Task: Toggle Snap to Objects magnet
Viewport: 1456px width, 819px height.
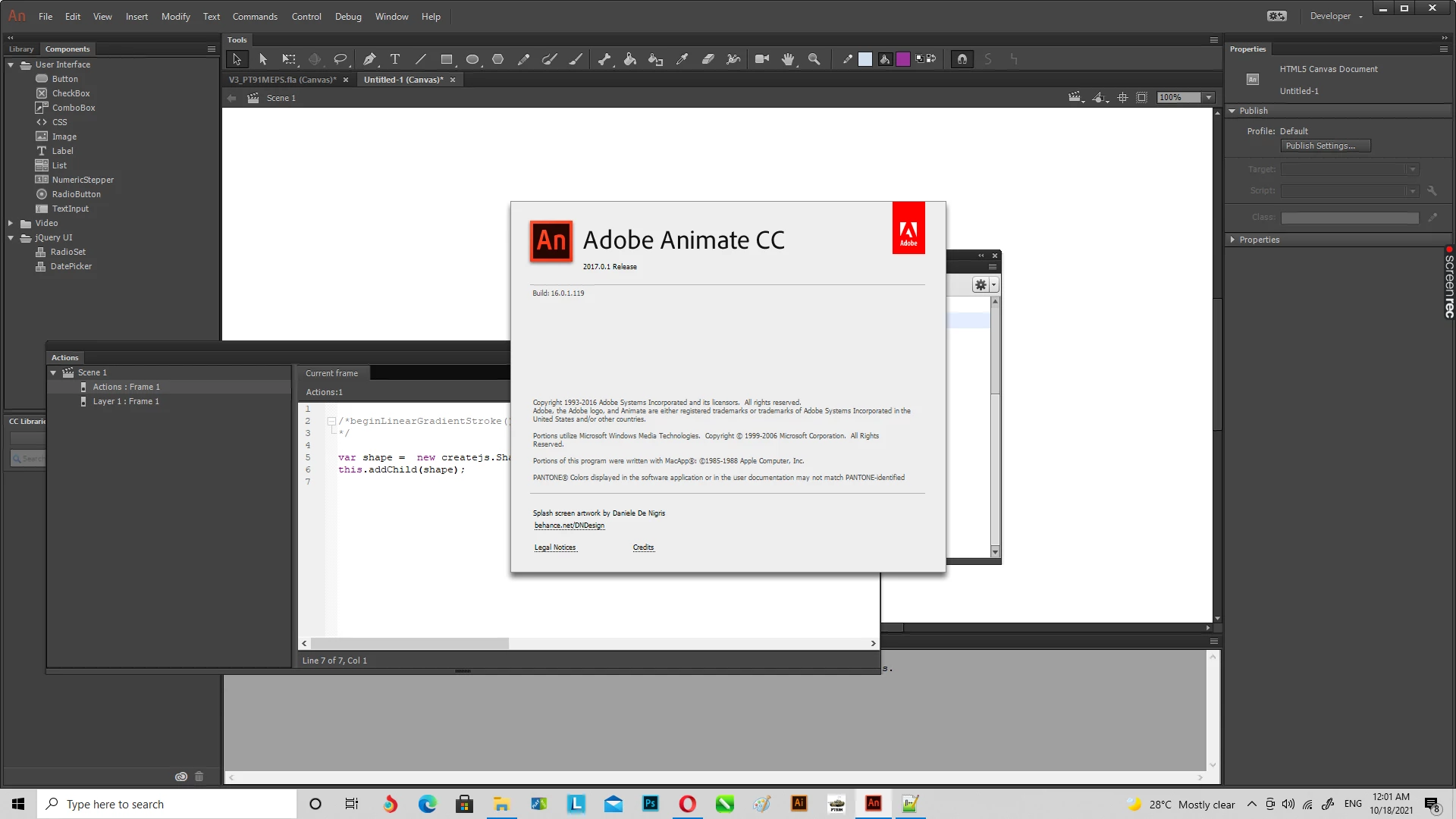Action: (962, 59)
